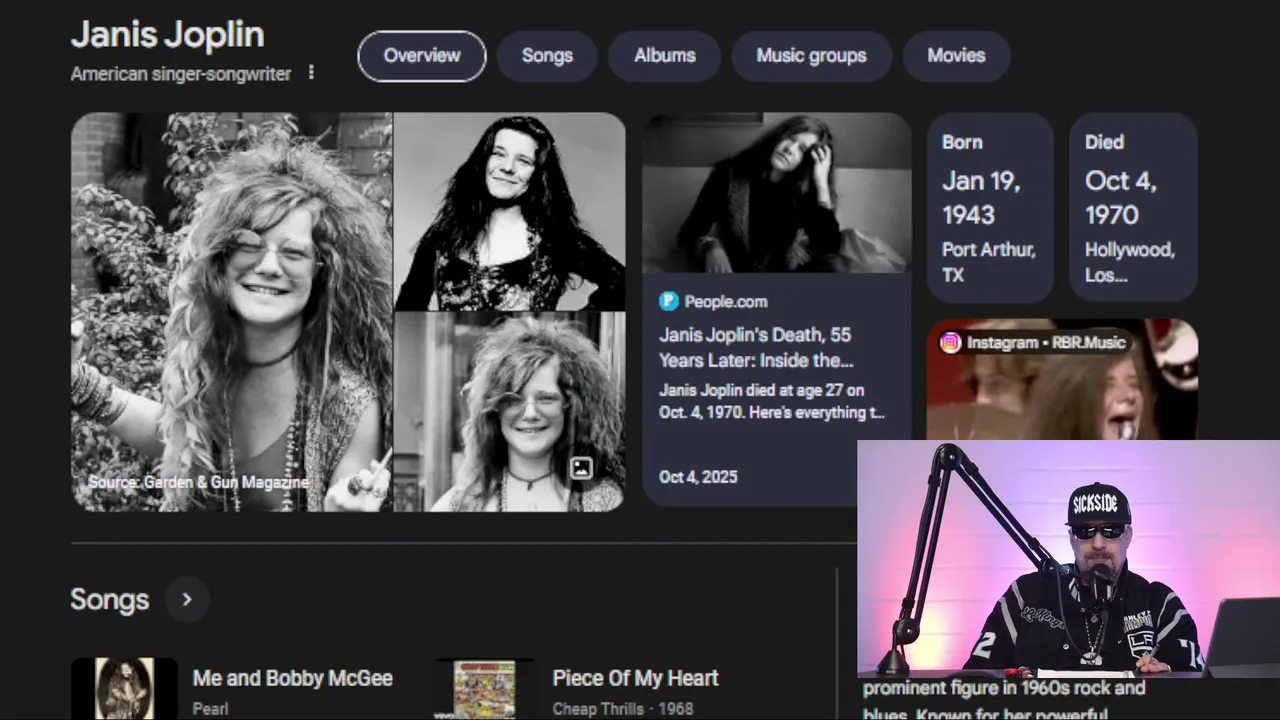The image size is (1280, 720).
Task: Open the Garden & Gun Magazine photo
Action: [x=231, y=312]
